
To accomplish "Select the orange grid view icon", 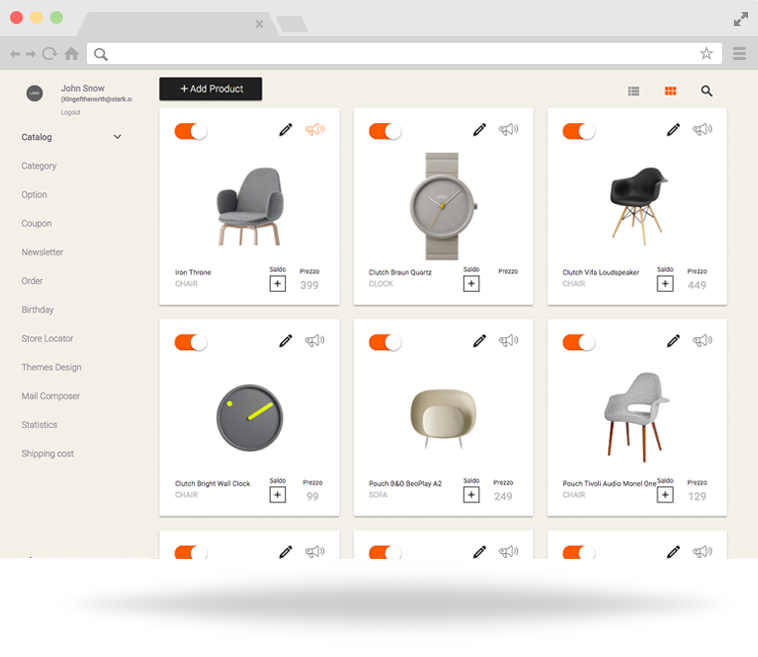I will pos(670,91).
